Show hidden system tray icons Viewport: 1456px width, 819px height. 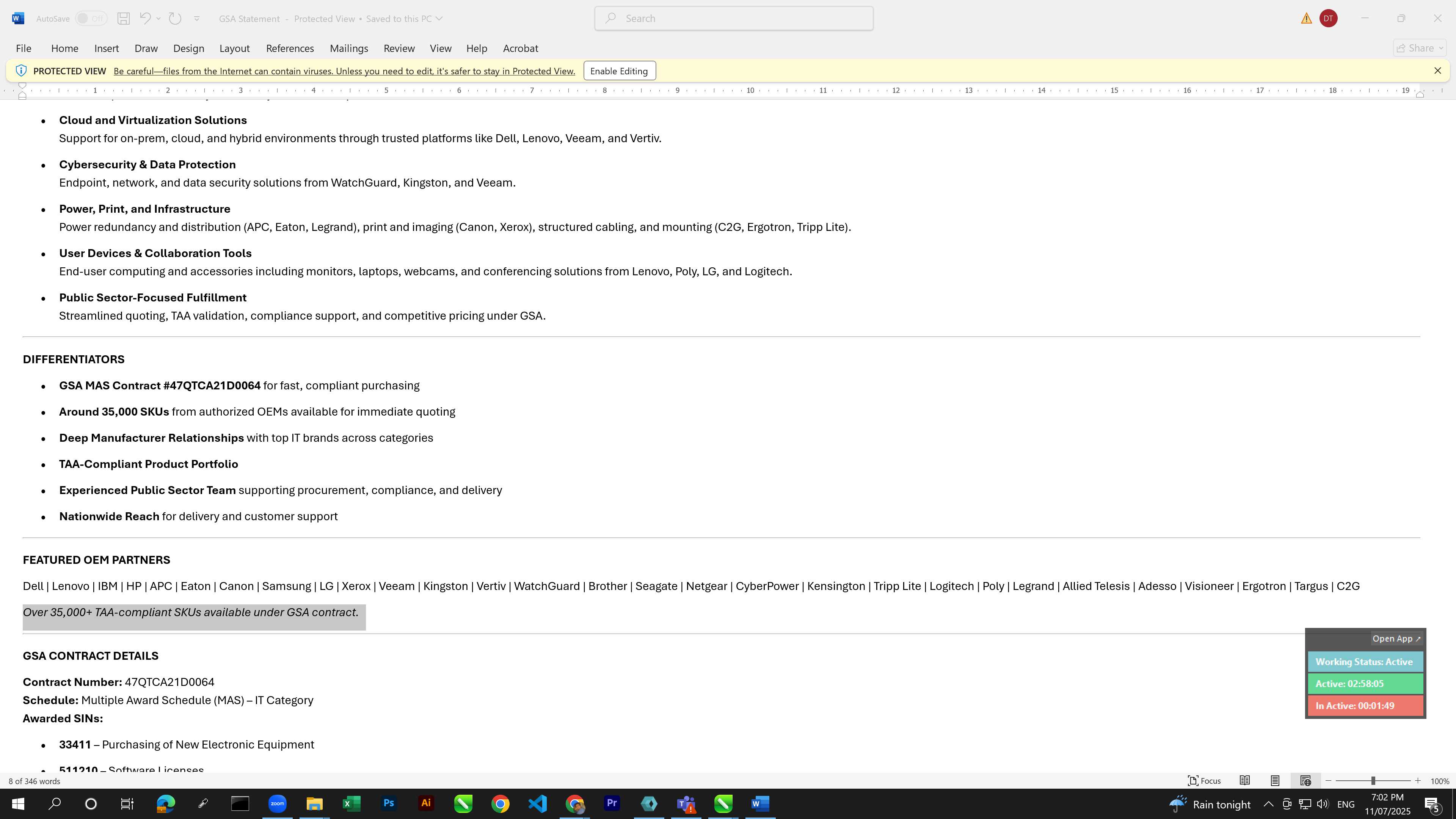(1268, 804)
